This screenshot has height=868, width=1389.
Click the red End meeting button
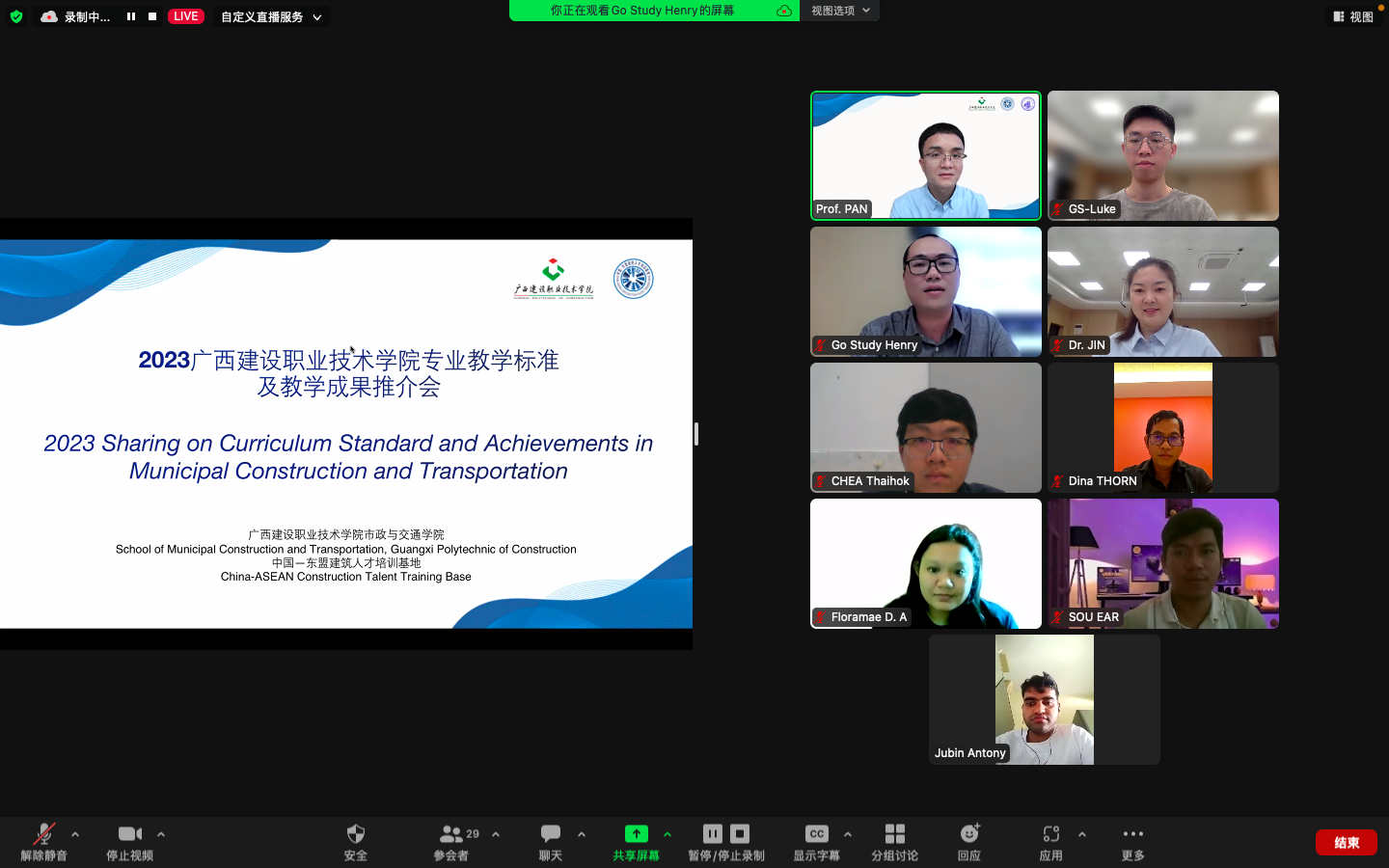[1346, 842]
